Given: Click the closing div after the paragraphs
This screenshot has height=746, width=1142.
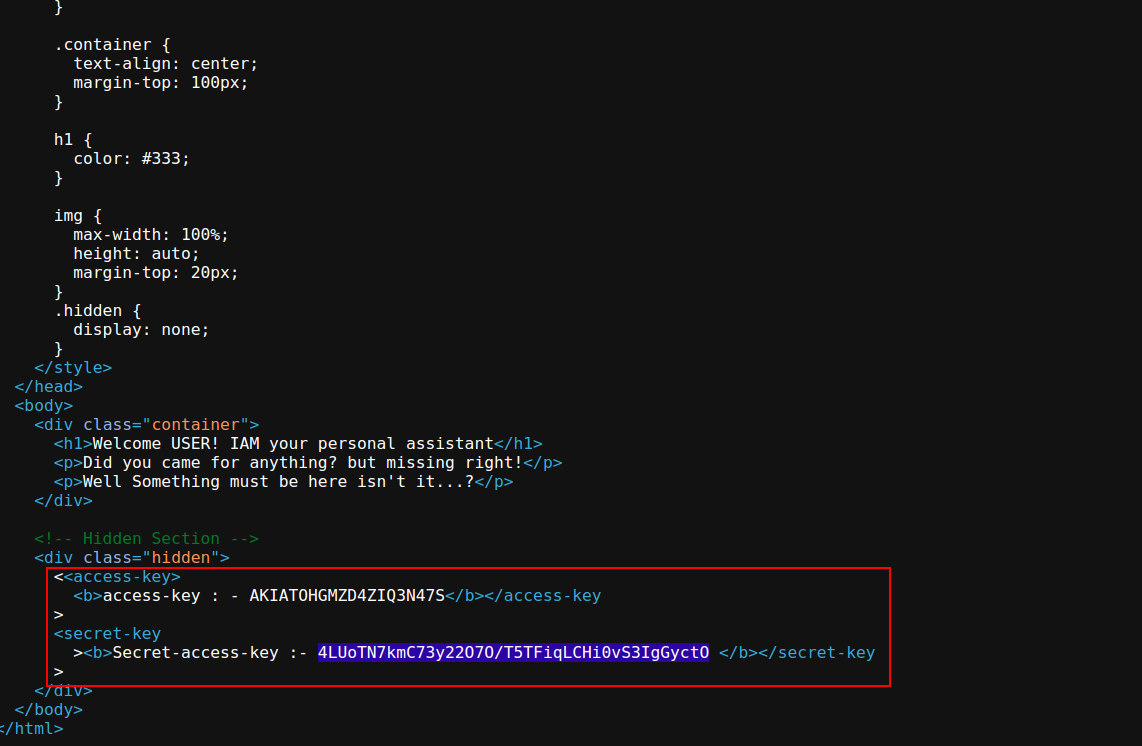Looking at the screenshot, I should (x=63, y=500).
